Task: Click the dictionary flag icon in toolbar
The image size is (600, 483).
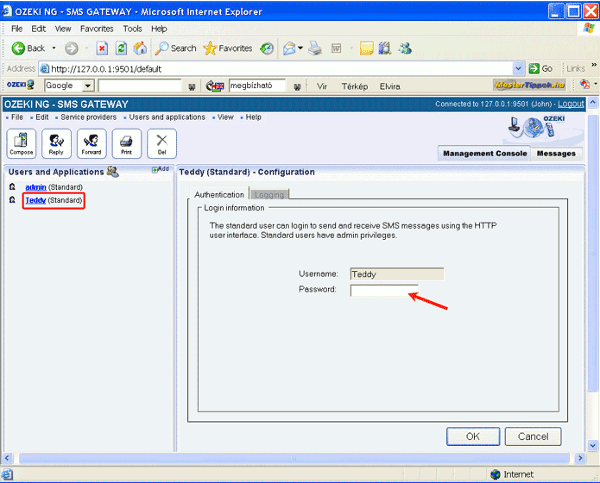Action: [x=215, y=86]
